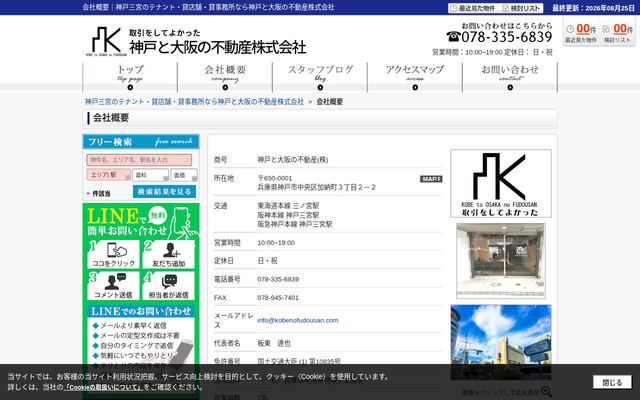
Task: Click the telephone icon beside 078-335-6839
Action: (x=453, y=37)
